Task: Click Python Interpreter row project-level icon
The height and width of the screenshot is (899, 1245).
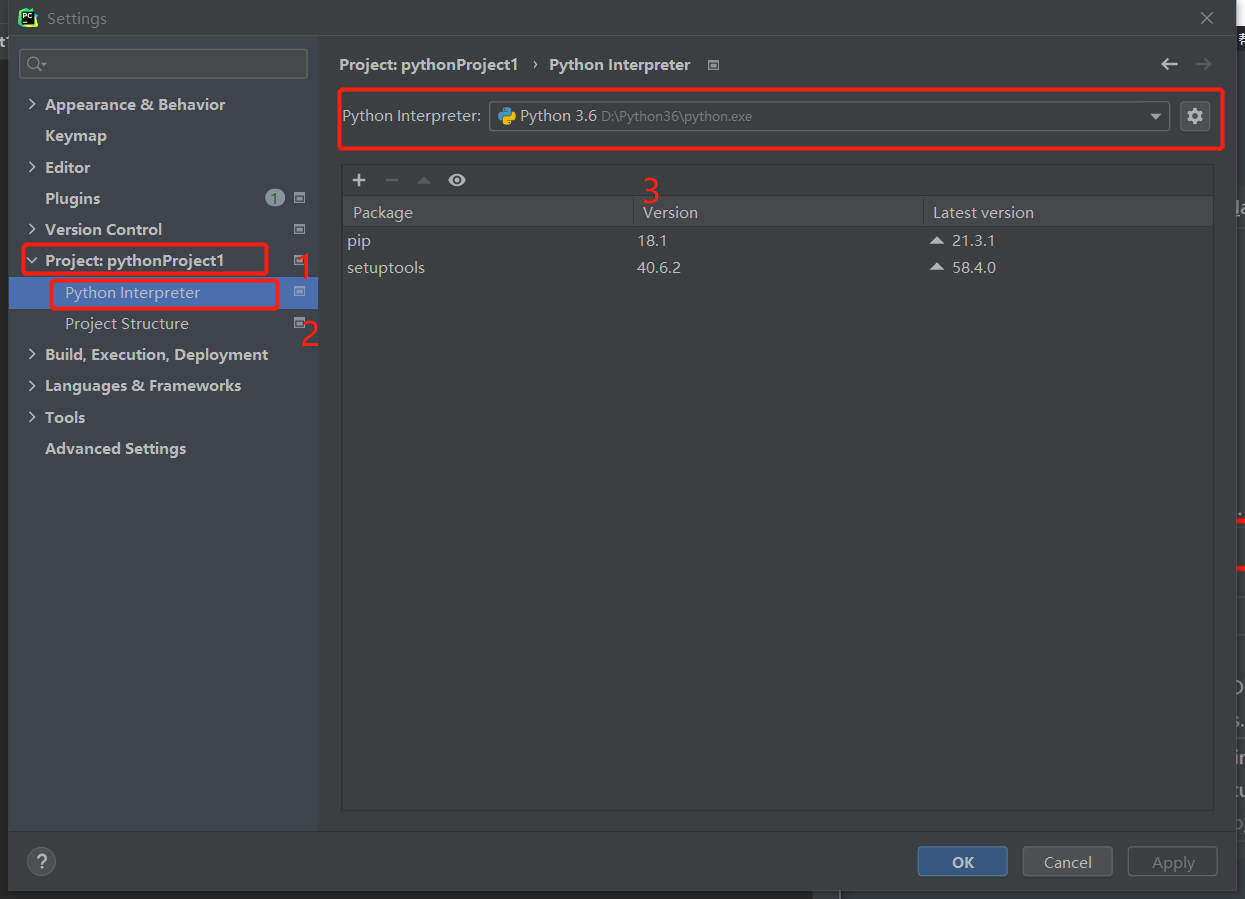Action: tap(299, 292)
